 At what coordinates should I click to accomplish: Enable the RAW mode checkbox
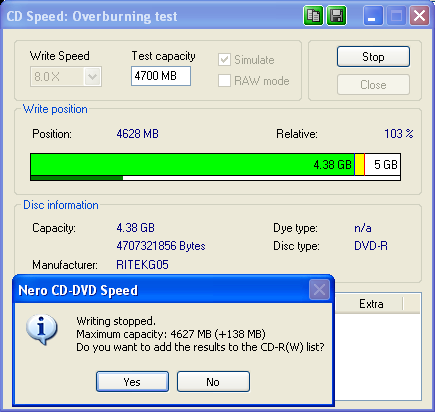click(224, 81)
